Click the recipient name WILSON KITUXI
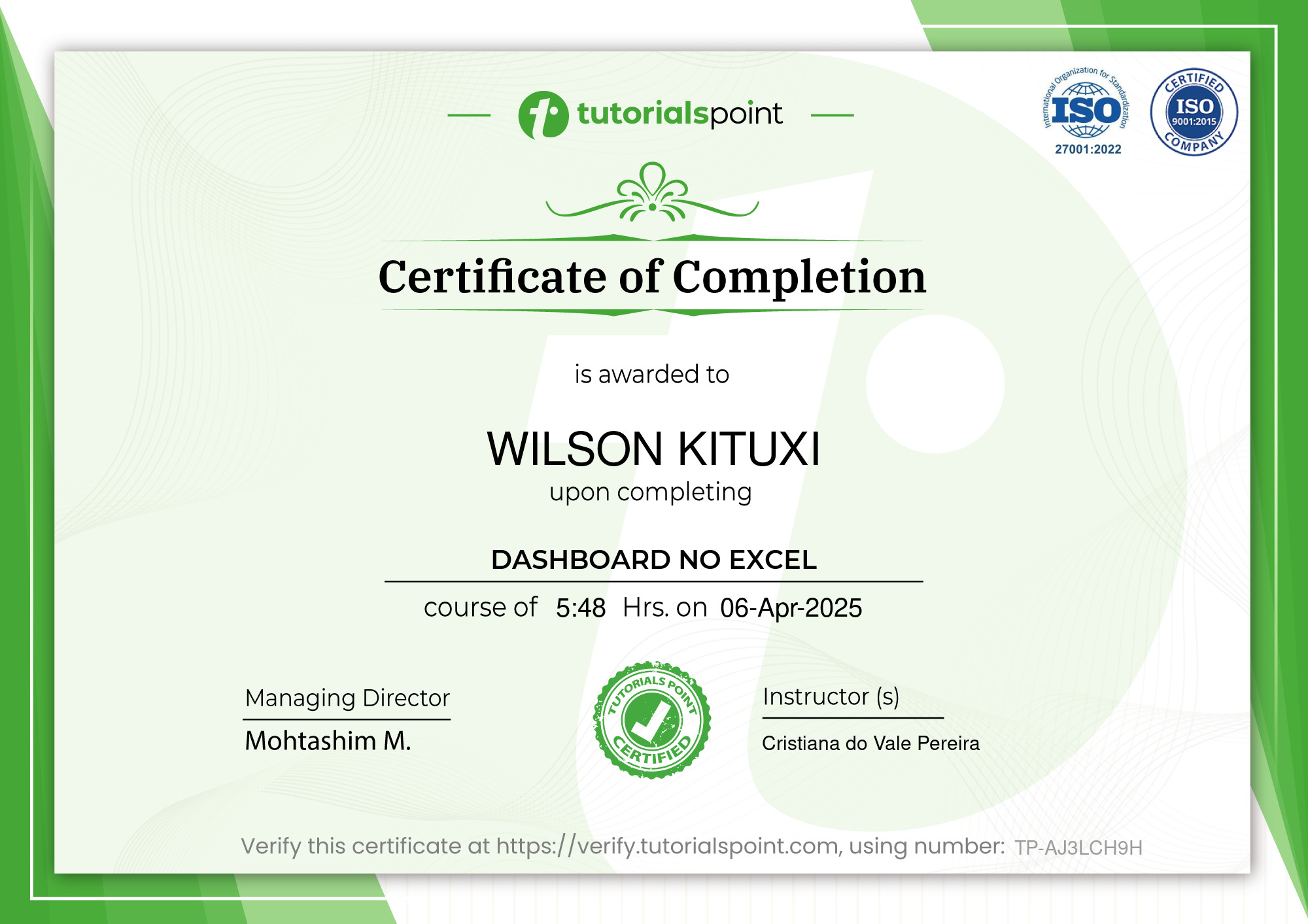 pos(653,449)
